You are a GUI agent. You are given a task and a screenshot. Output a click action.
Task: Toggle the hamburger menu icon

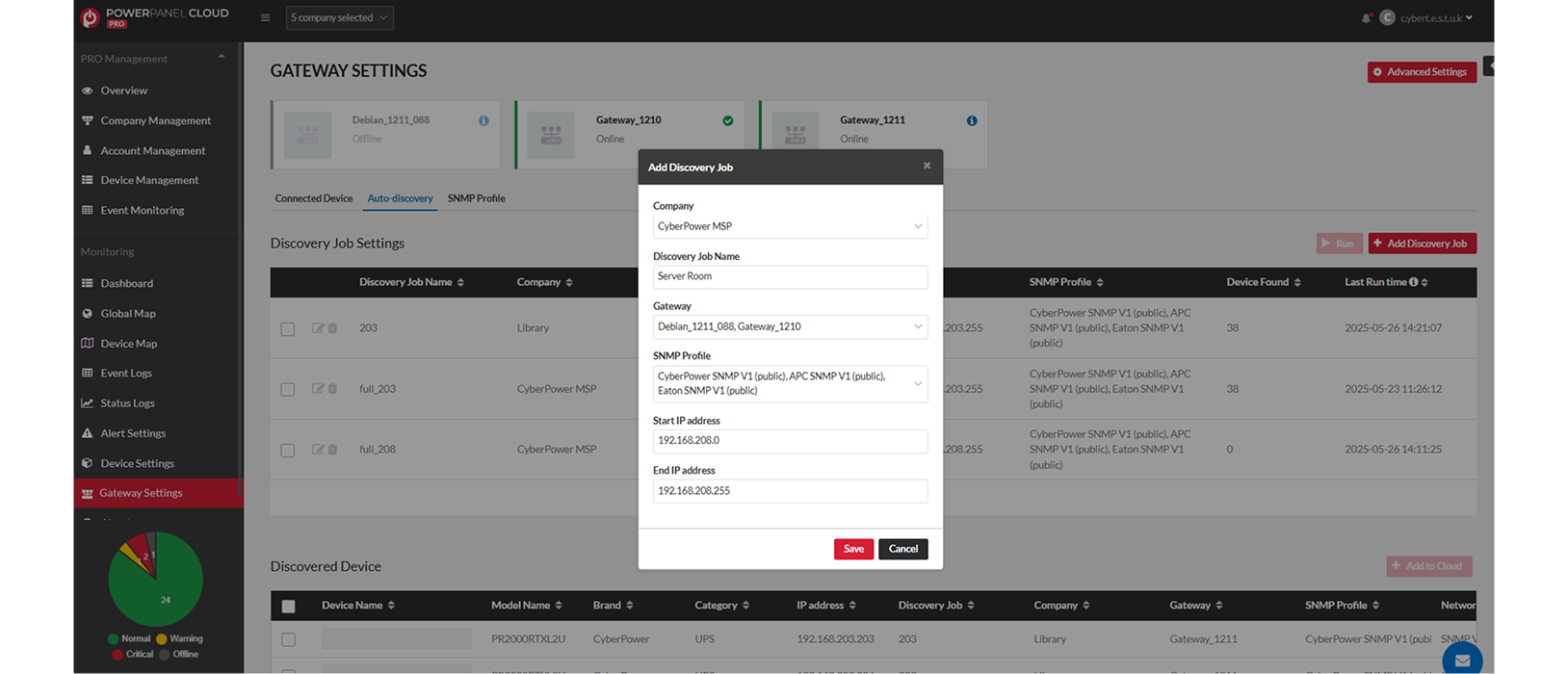[x=265, y=17]
